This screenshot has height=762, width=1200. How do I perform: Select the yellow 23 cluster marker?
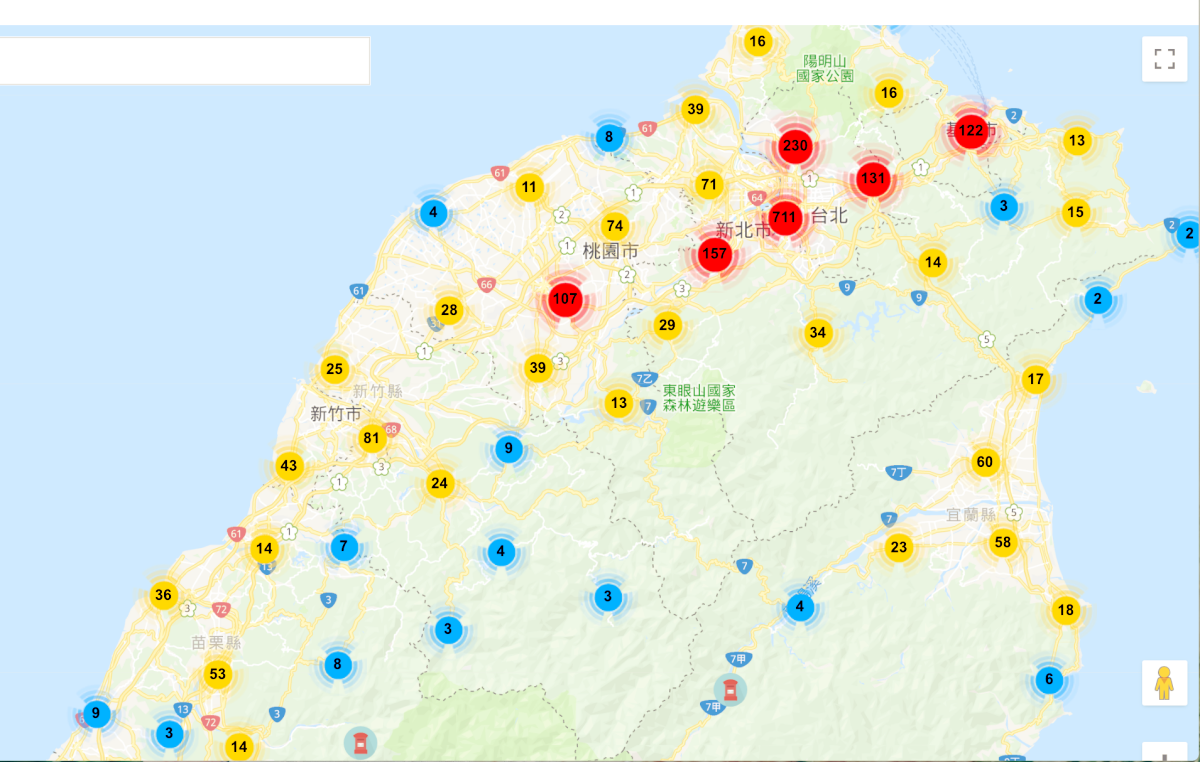pyautogui.click(x=899, y=547)
